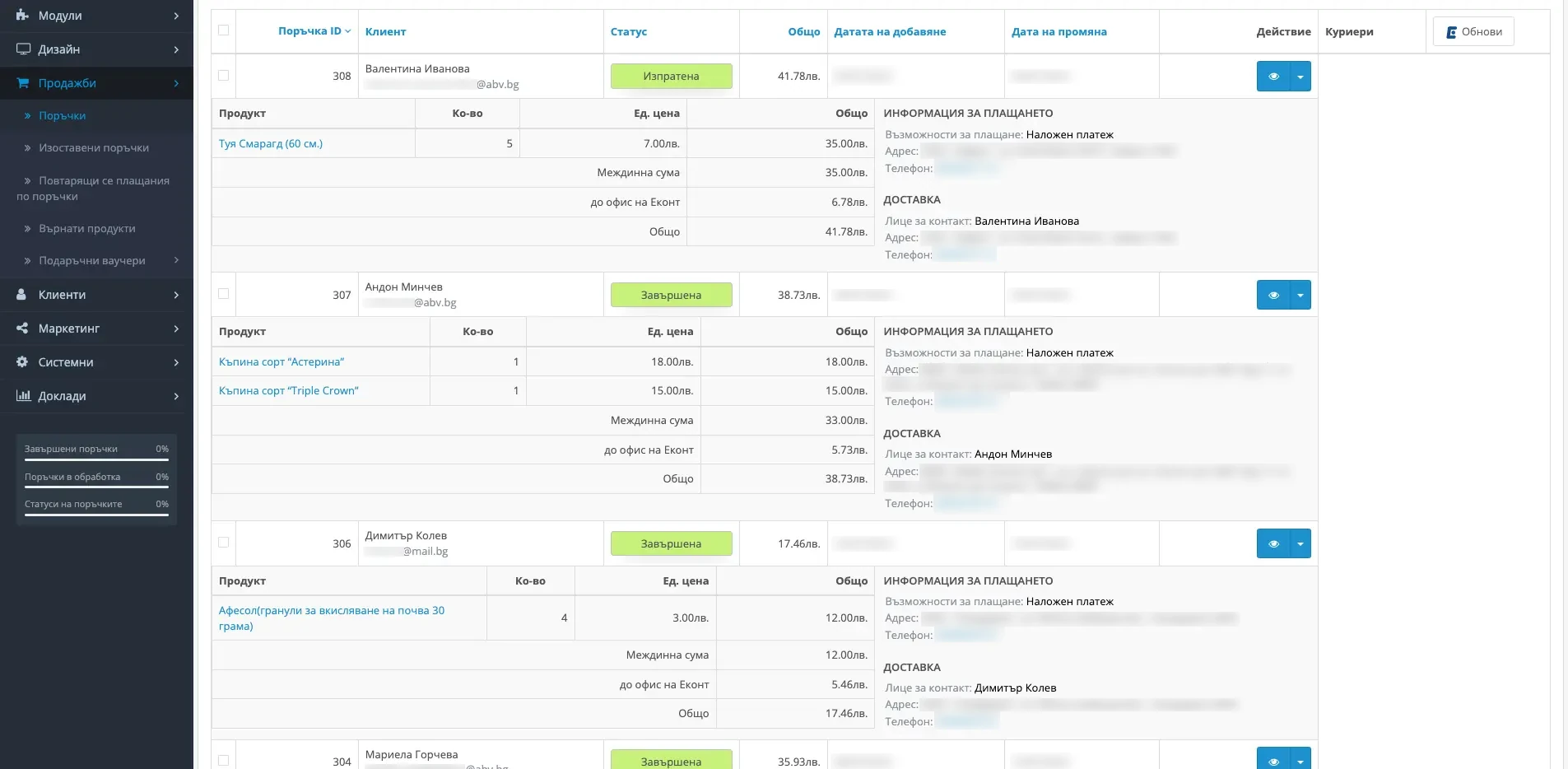Open action dropdown caret for order 304
This screenshot has height=769, width=1568.
pos(1300,759)
